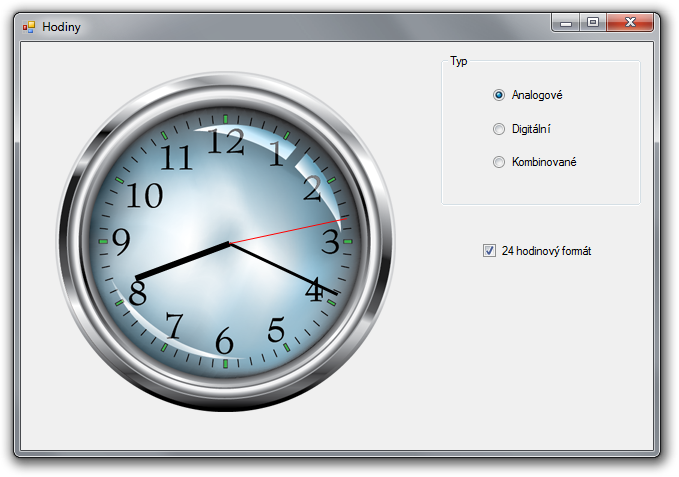Click the analog clock face
This screenshot has width=679, height=477.
tap(225, 242)
